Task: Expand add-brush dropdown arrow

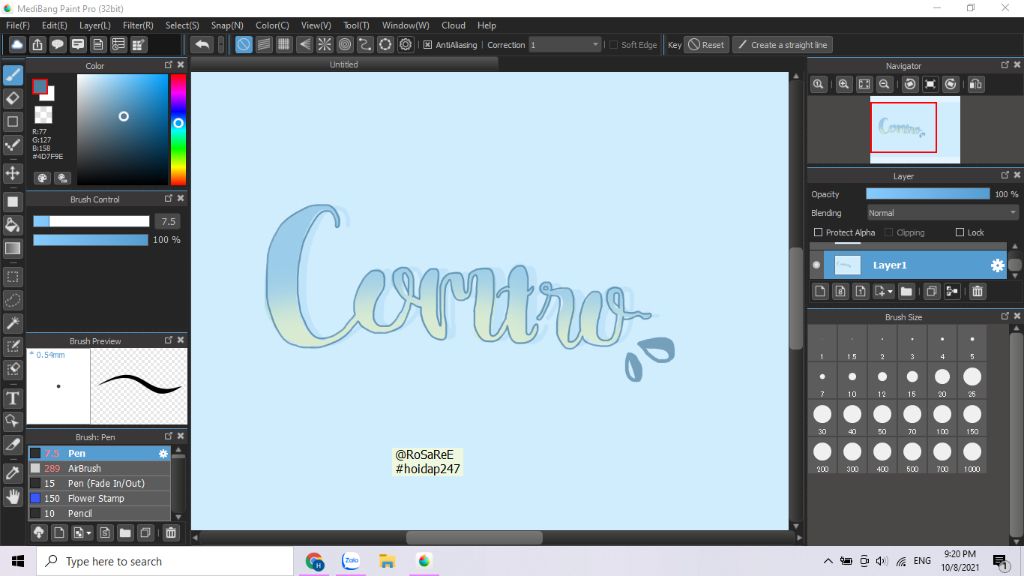Action: (89, 534)
